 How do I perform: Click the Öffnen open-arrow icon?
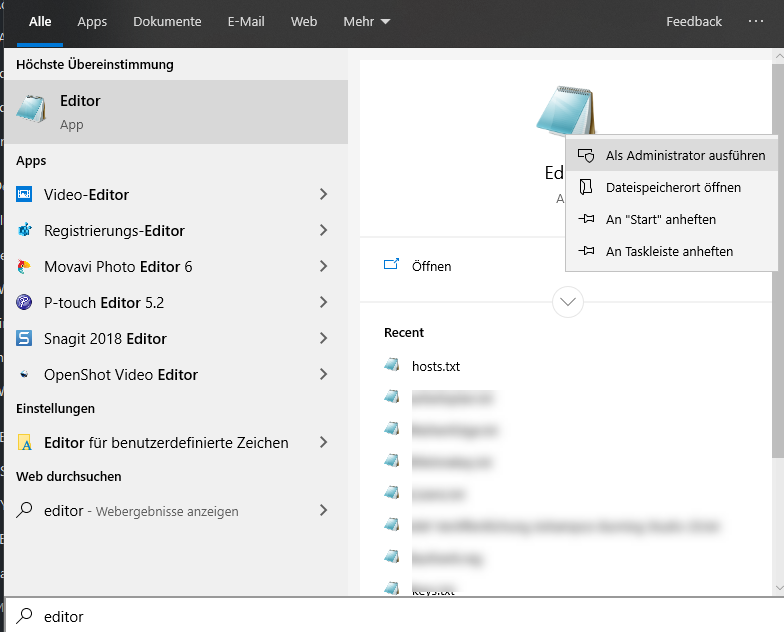click(392, 264)
